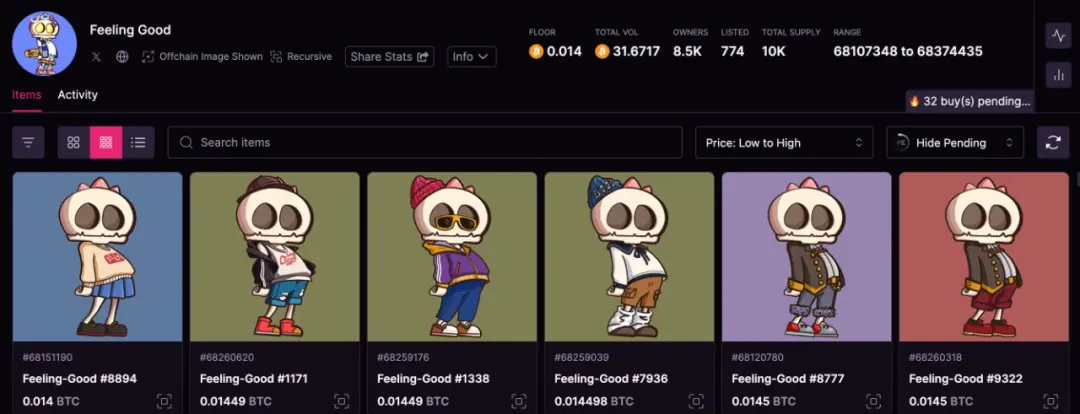This screenshot has height=414, width=1080.
Task: Switch to list view layout
Action: pyautogui.click(x=138, y=143)
